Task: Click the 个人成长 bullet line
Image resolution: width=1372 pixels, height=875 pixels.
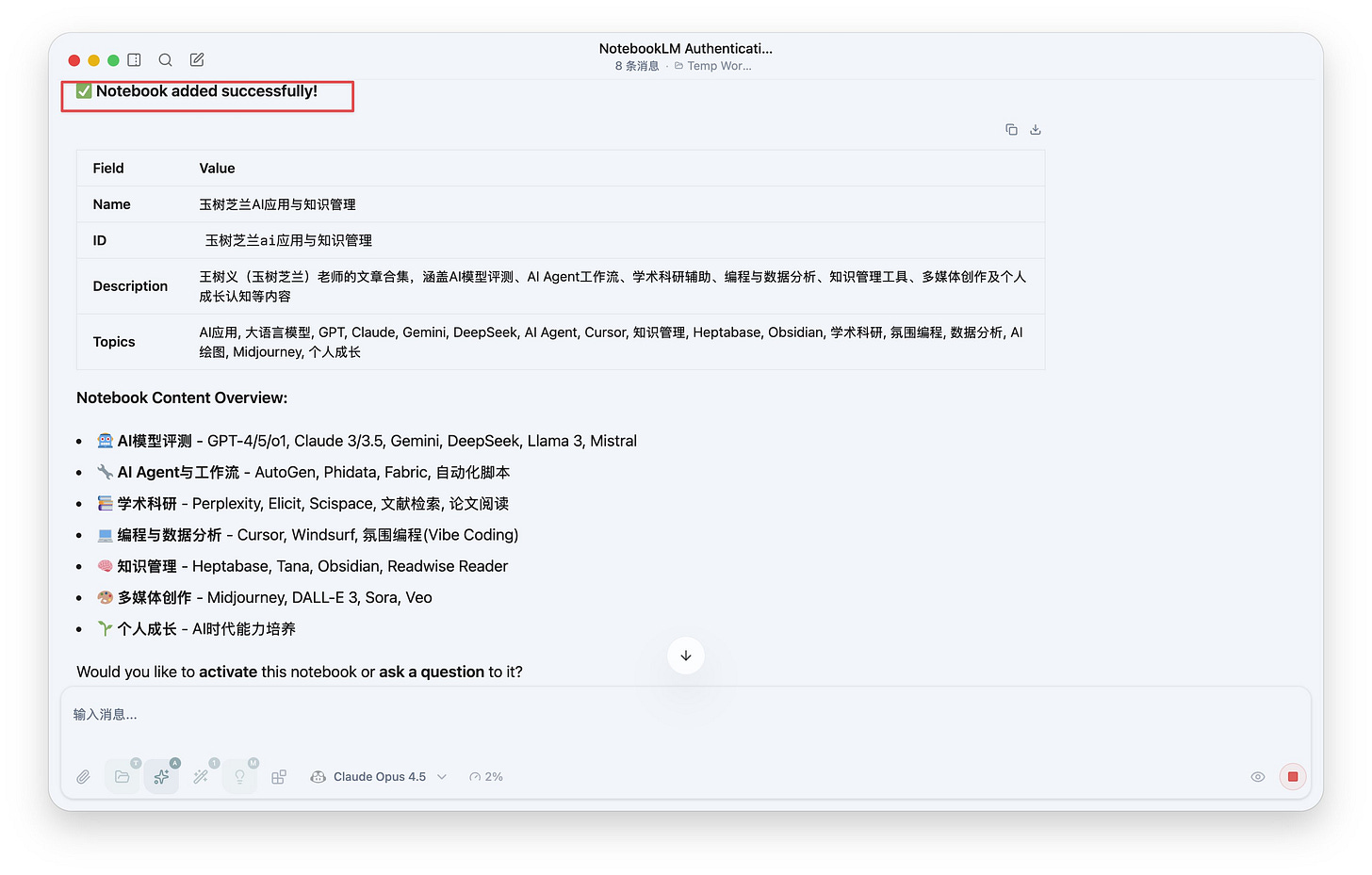Action: pyautogui.click(x=196, y=629)
